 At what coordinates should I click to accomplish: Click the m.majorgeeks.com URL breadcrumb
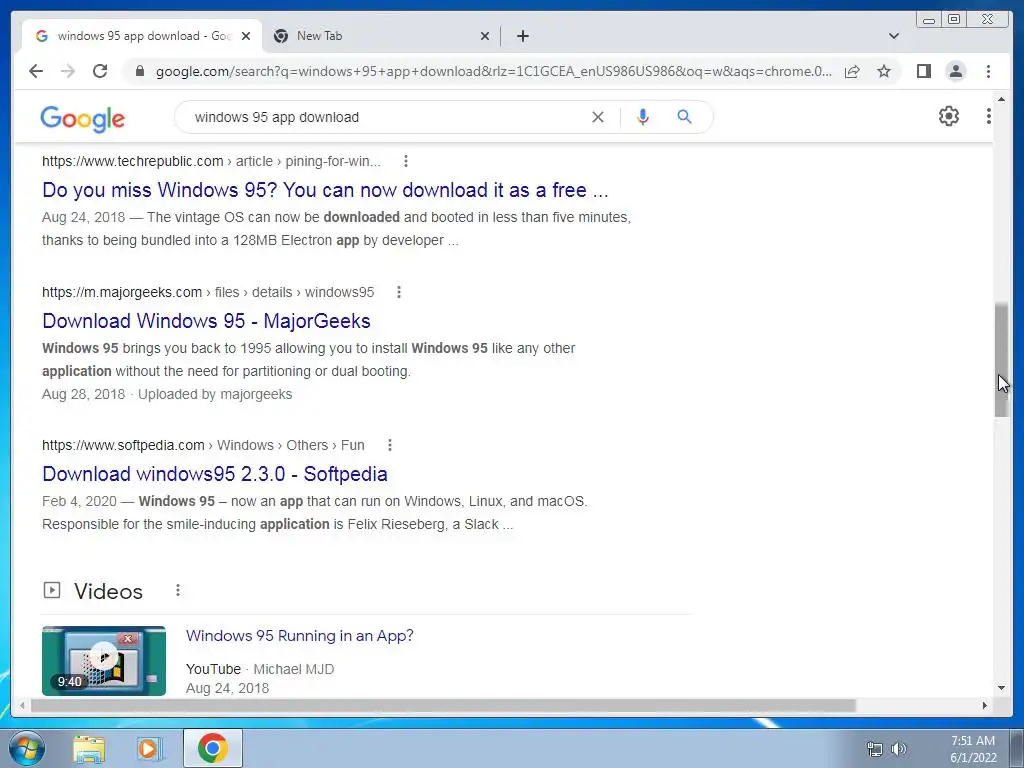pyautogui.click(x=208, y=293)
